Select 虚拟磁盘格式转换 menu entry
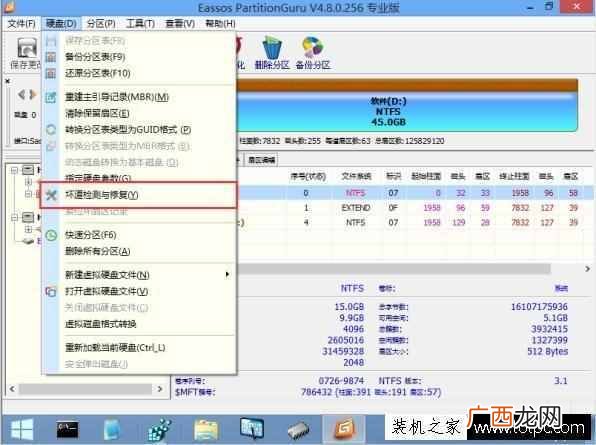 point(140,324)
